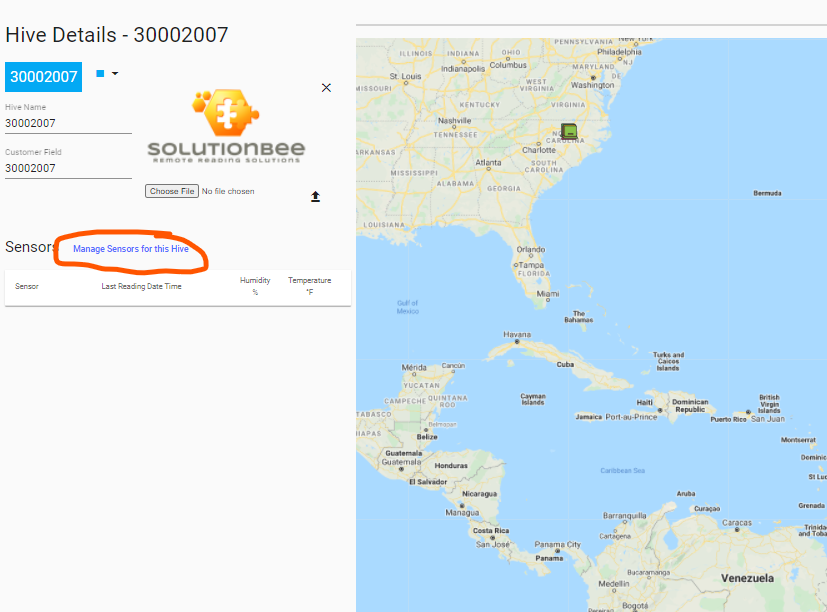Select the blue 30002007 hive tab
This screenshot has width=827, height=612.
coord(44,77)
